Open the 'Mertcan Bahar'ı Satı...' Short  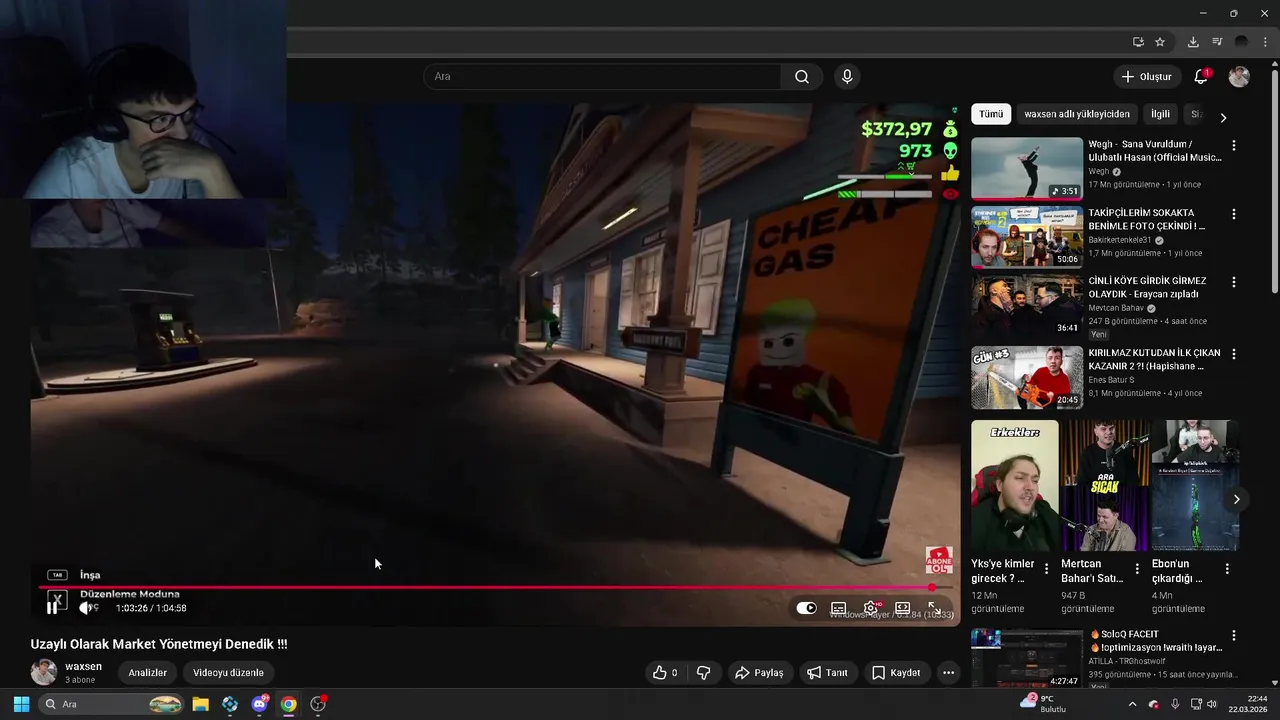[x=1105, y=485]
